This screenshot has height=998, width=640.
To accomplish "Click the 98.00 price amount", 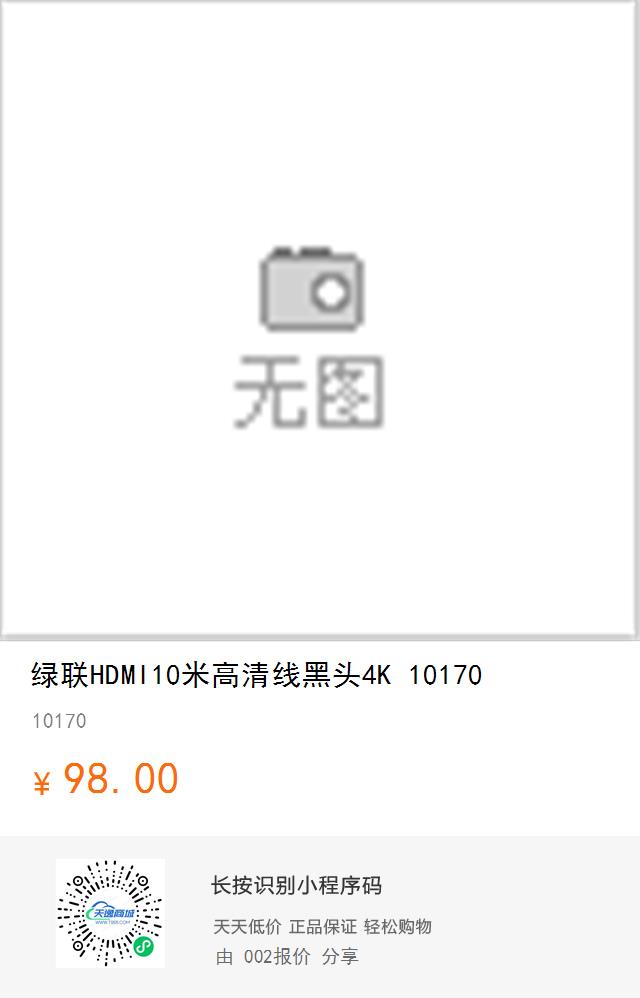I will 121,778.
